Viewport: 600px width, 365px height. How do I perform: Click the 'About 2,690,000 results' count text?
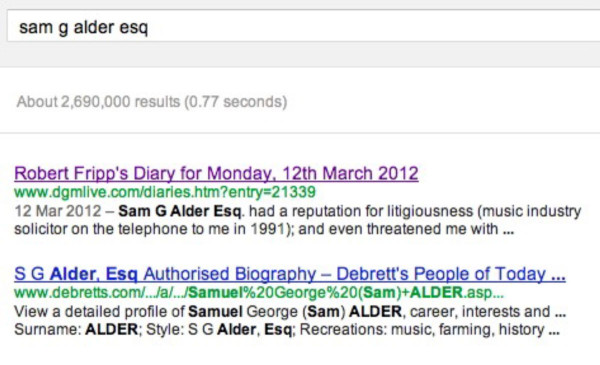[x=98, y=102]
